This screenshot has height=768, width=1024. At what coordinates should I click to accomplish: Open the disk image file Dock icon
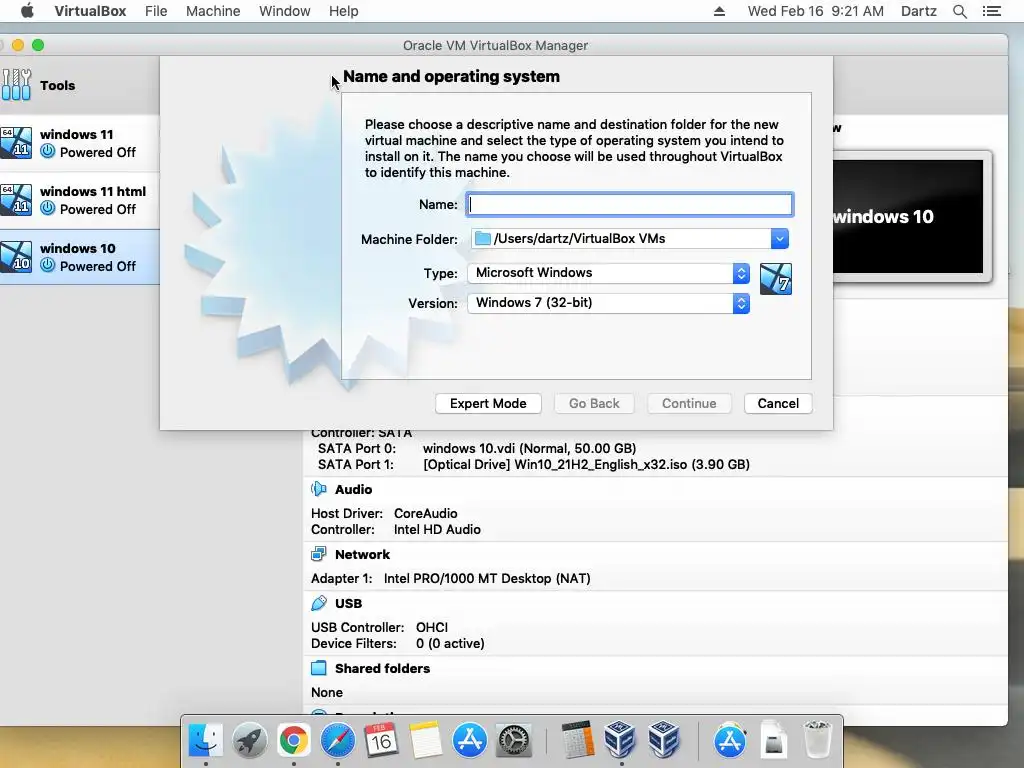(x=773, y=741)
